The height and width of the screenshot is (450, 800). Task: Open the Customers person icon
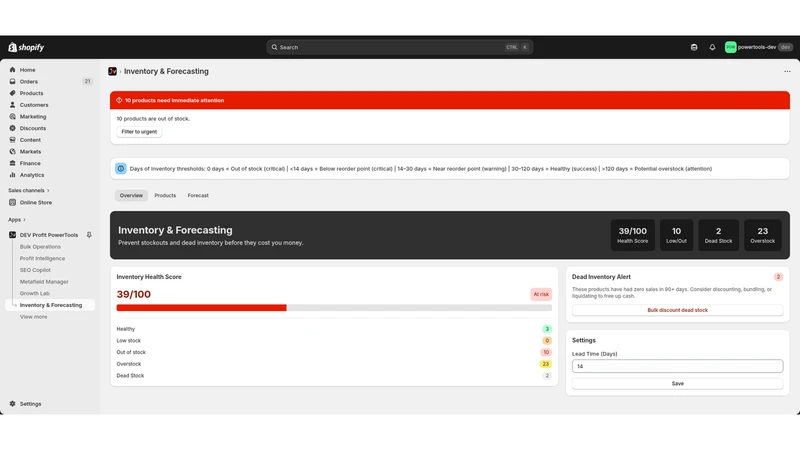tap(12, 105)
